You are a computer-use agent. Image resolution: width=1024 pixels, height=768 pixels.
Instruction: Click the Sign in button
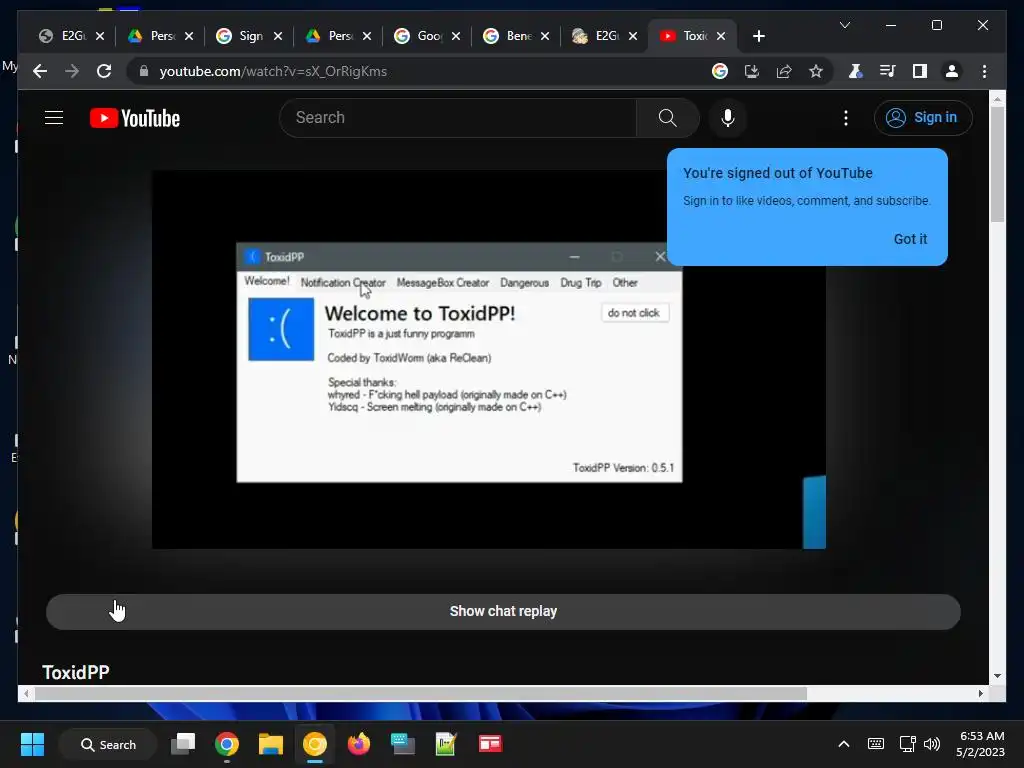click(923, 118)
